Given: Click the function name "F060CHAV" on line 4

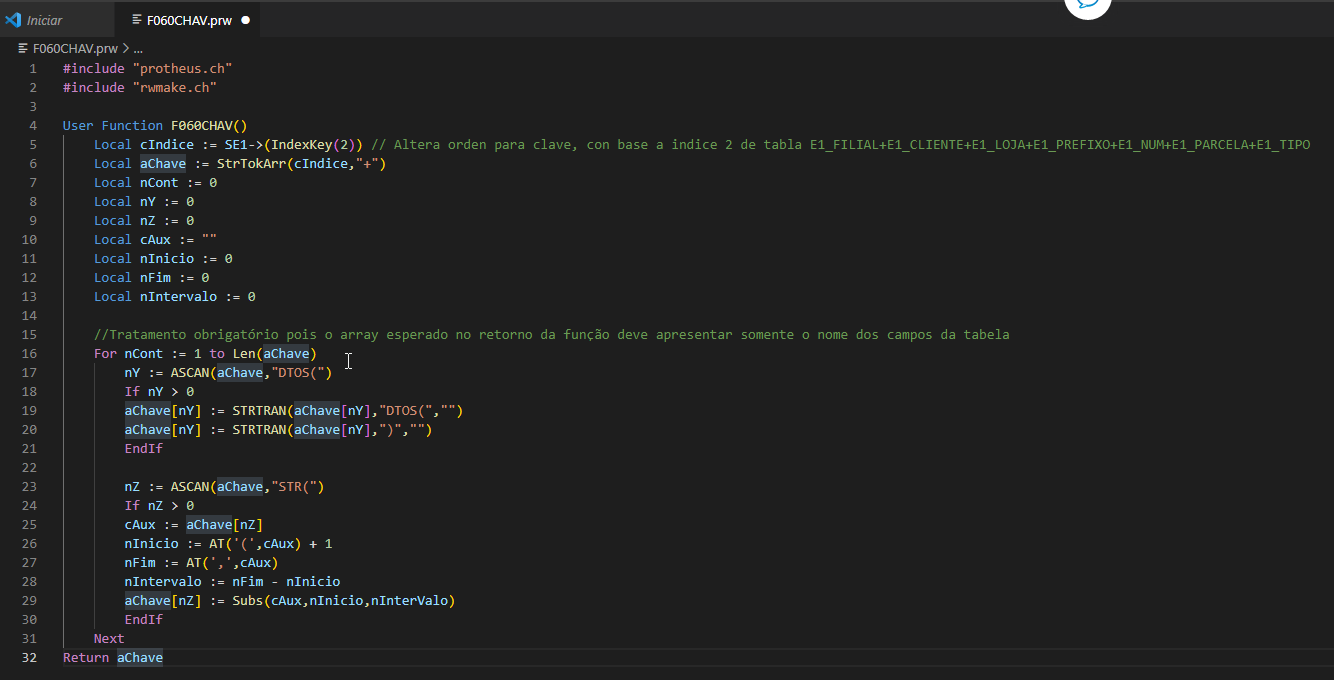Looking at the screenshot, I should 201,125.
